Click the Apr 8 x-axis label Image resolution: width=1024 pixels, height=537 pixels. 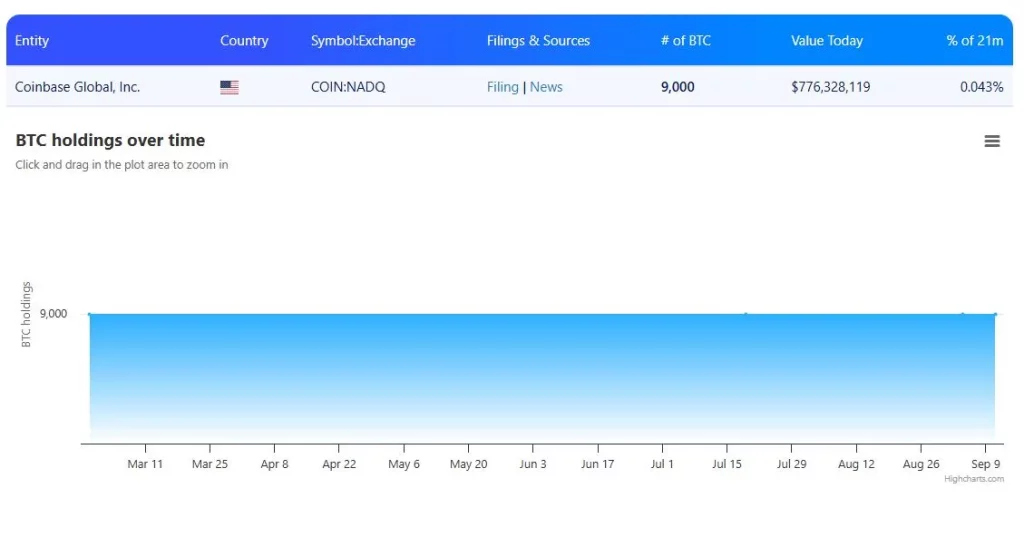274,464
